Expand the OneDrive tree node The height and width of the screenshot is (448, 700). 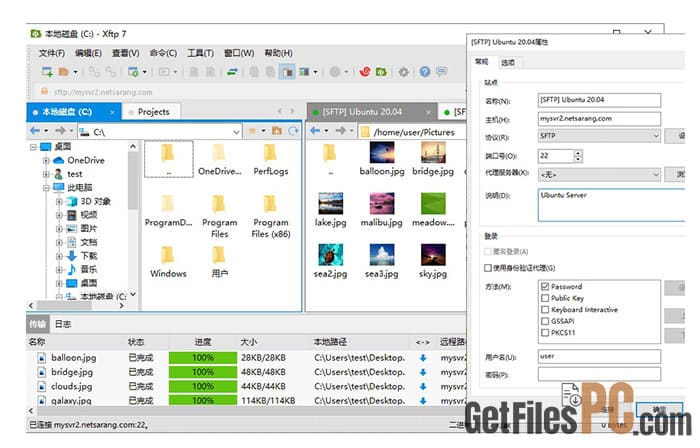46,161
